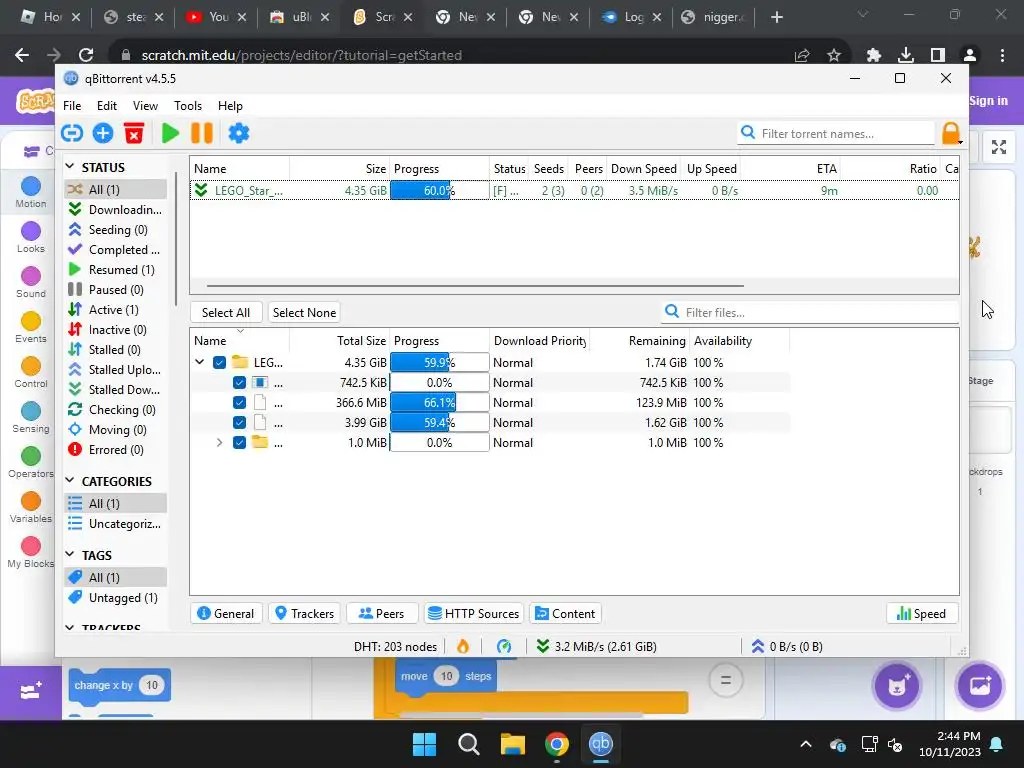
Task: Click the Select None button
Action: 304,313
